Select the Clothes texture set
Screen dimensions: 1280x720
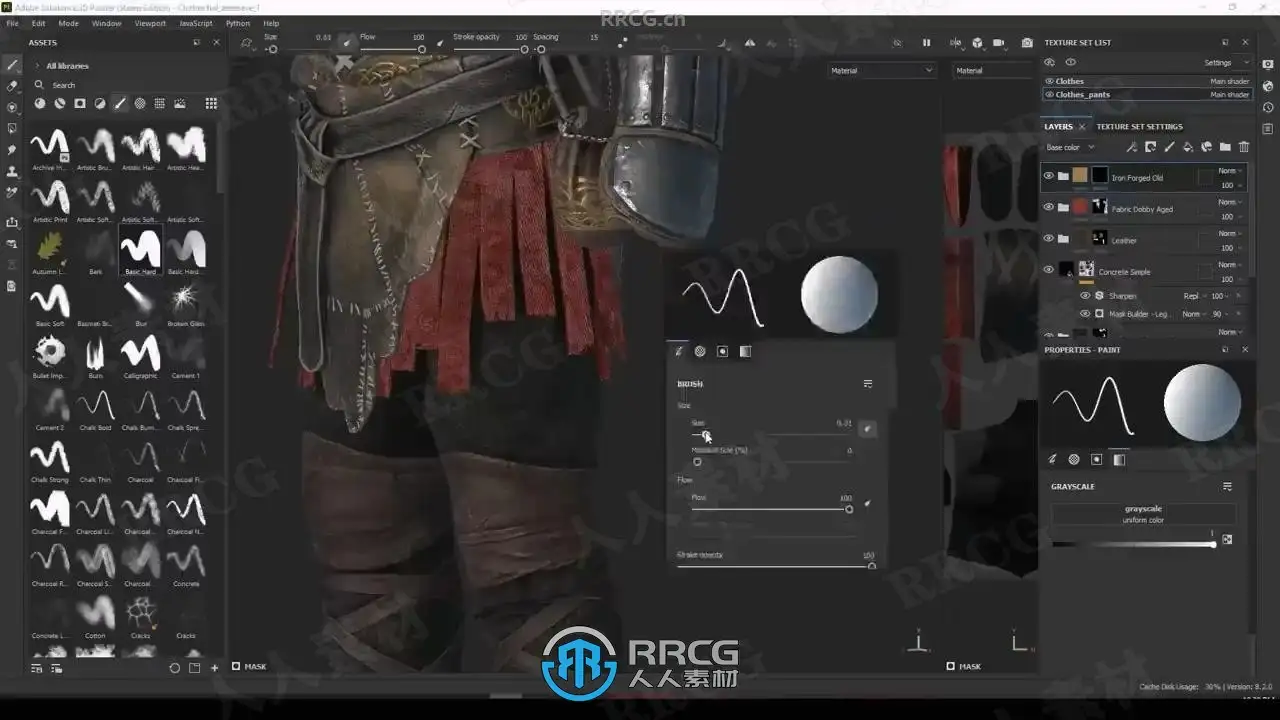pos(1148,81)
